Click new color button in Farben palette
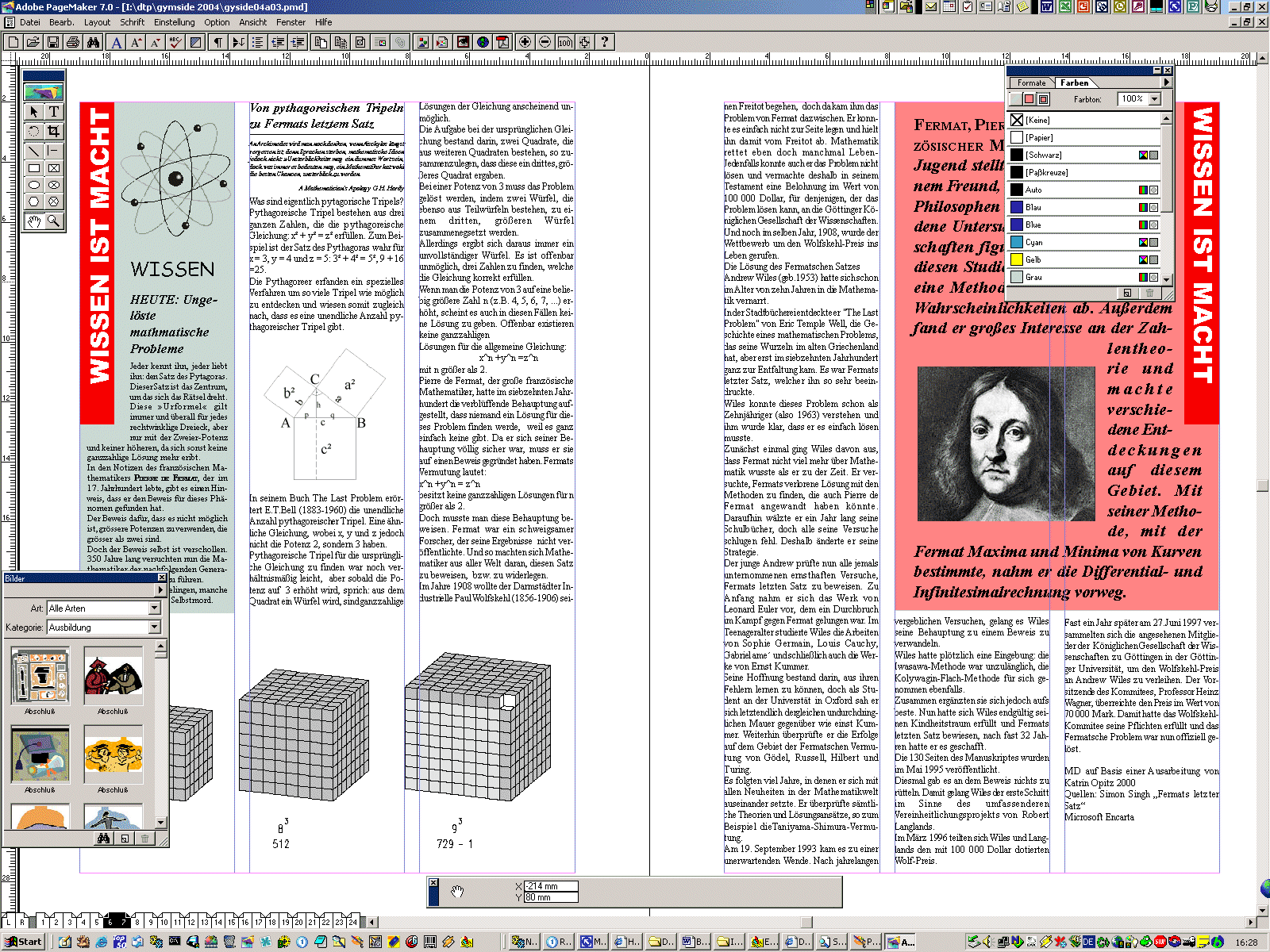This screenshot has height=952, width=1270. 1127,293
